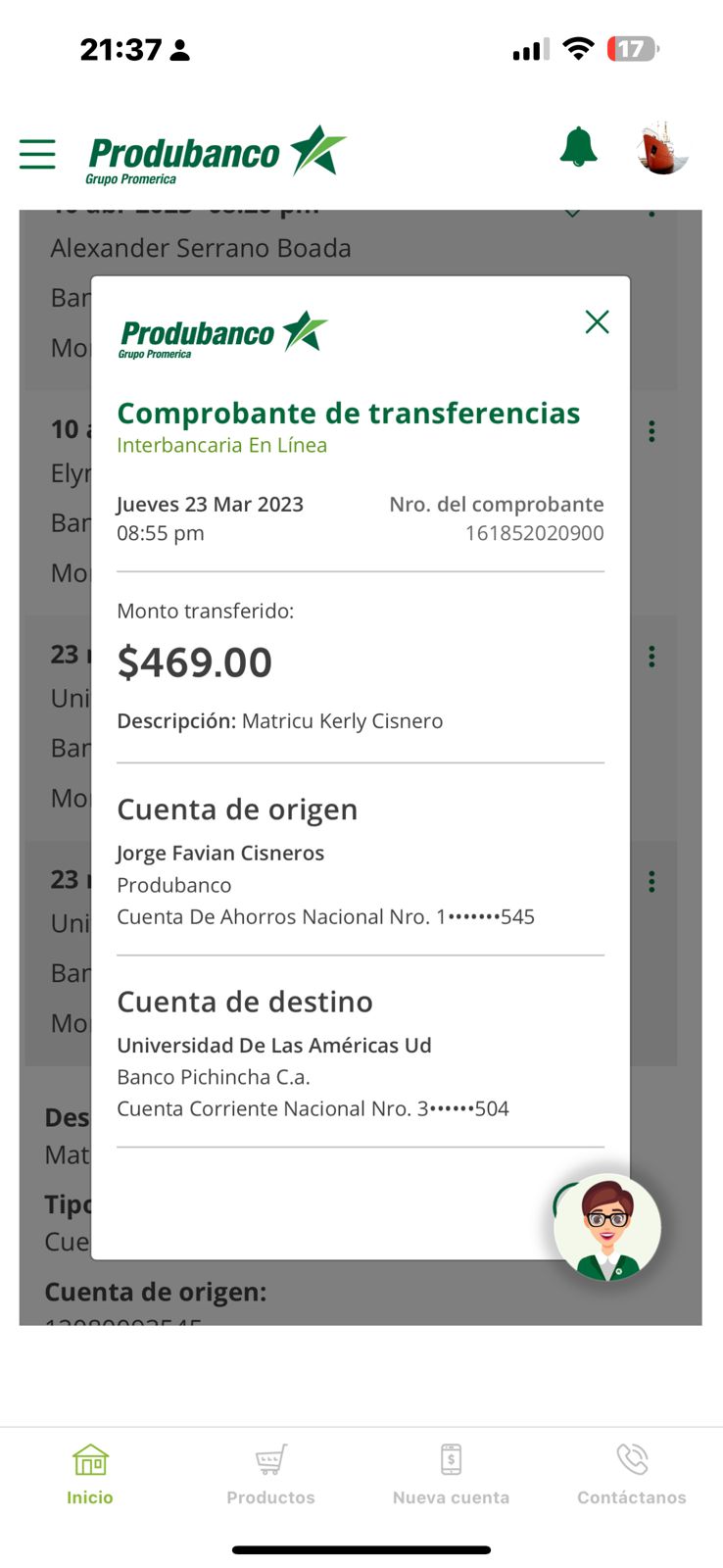
Task: Close the transfer receipt popup
Action: pos(597,322)
